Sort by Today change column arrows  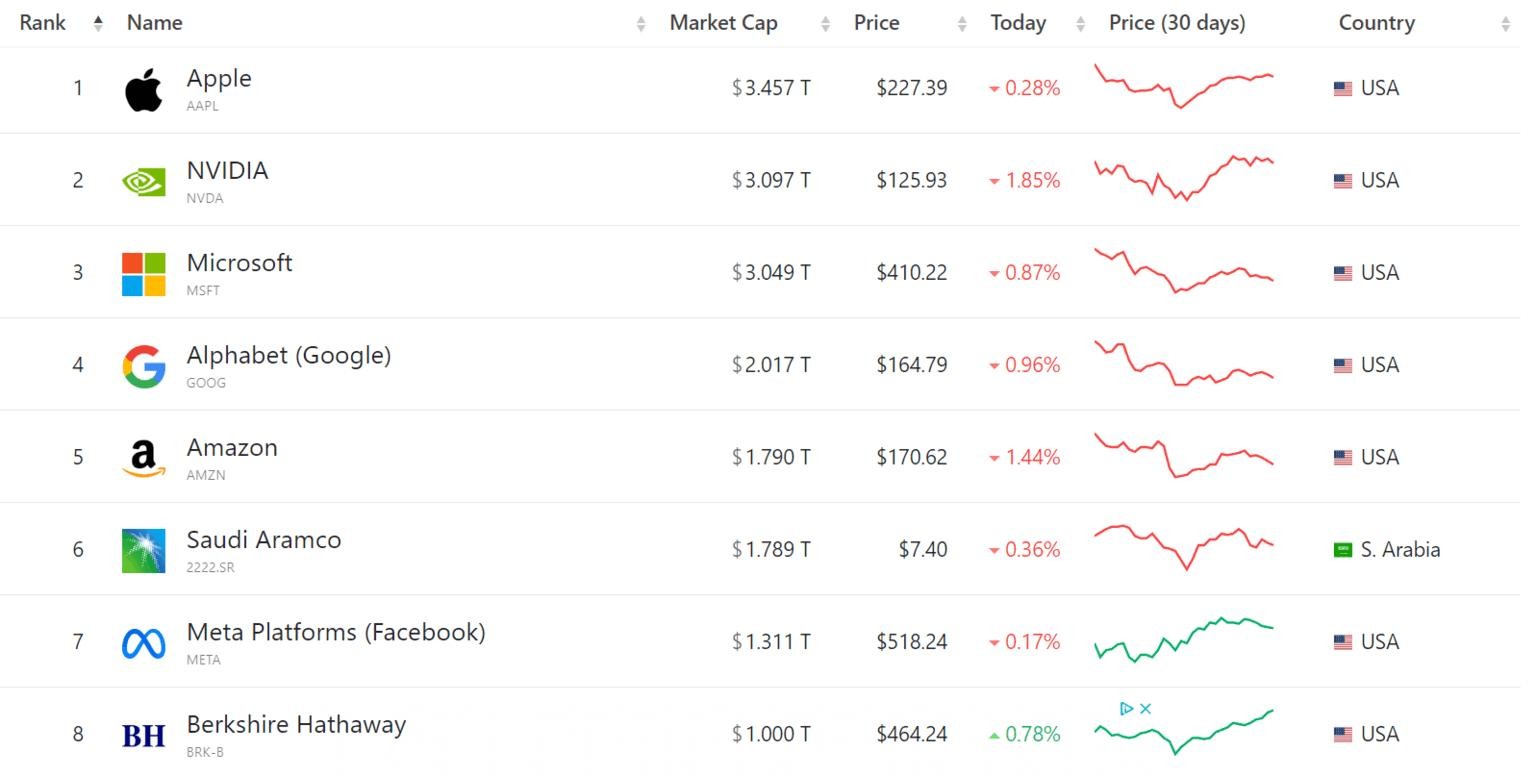pos(1080,23)
